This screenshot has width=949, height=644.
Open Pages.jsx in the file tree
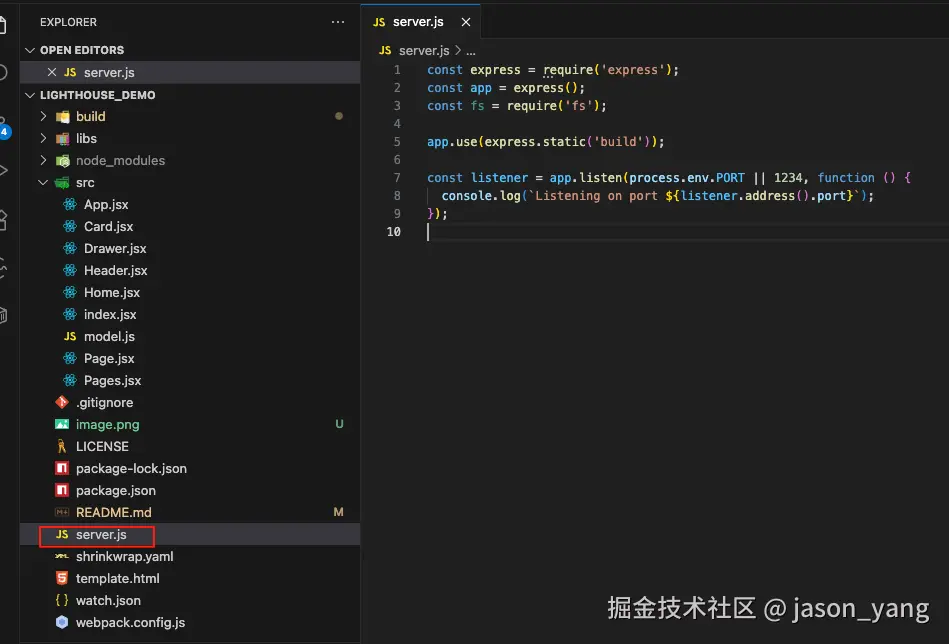point(113,380)
